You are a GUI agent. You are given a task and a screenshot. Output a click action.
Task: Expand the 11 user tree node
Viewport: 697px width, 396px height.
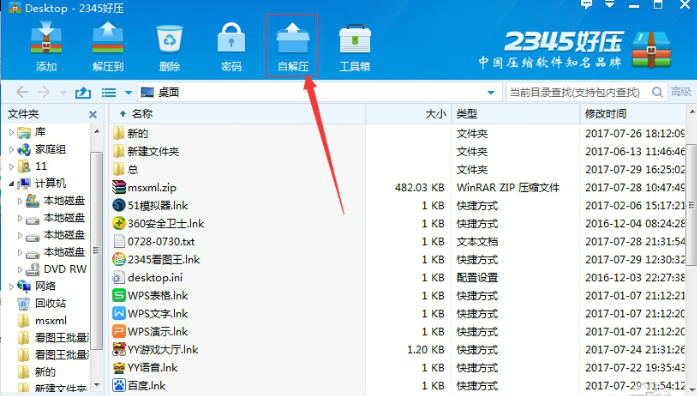click(x=12, y=167)
